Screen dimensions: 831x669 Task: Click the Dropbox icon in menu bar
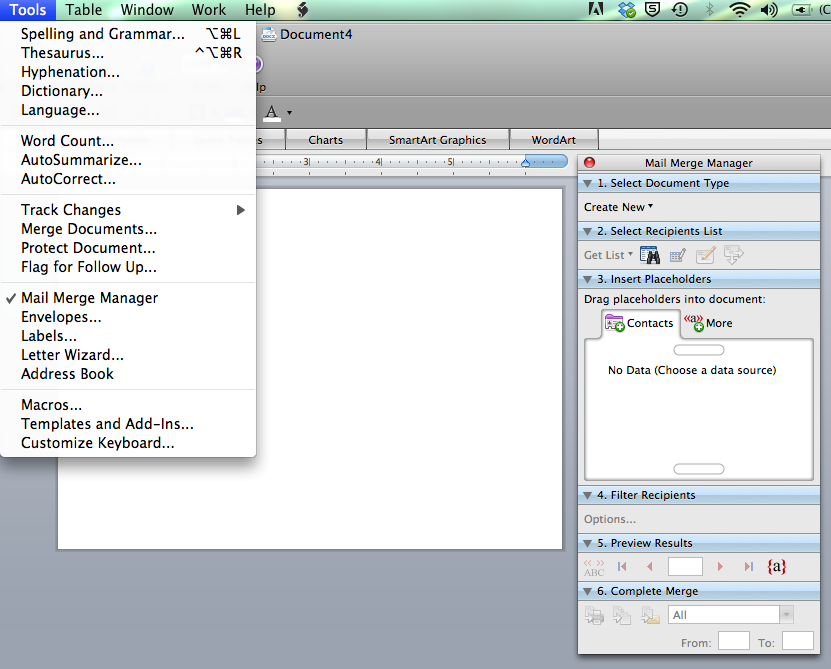click(x=626, y=9)
